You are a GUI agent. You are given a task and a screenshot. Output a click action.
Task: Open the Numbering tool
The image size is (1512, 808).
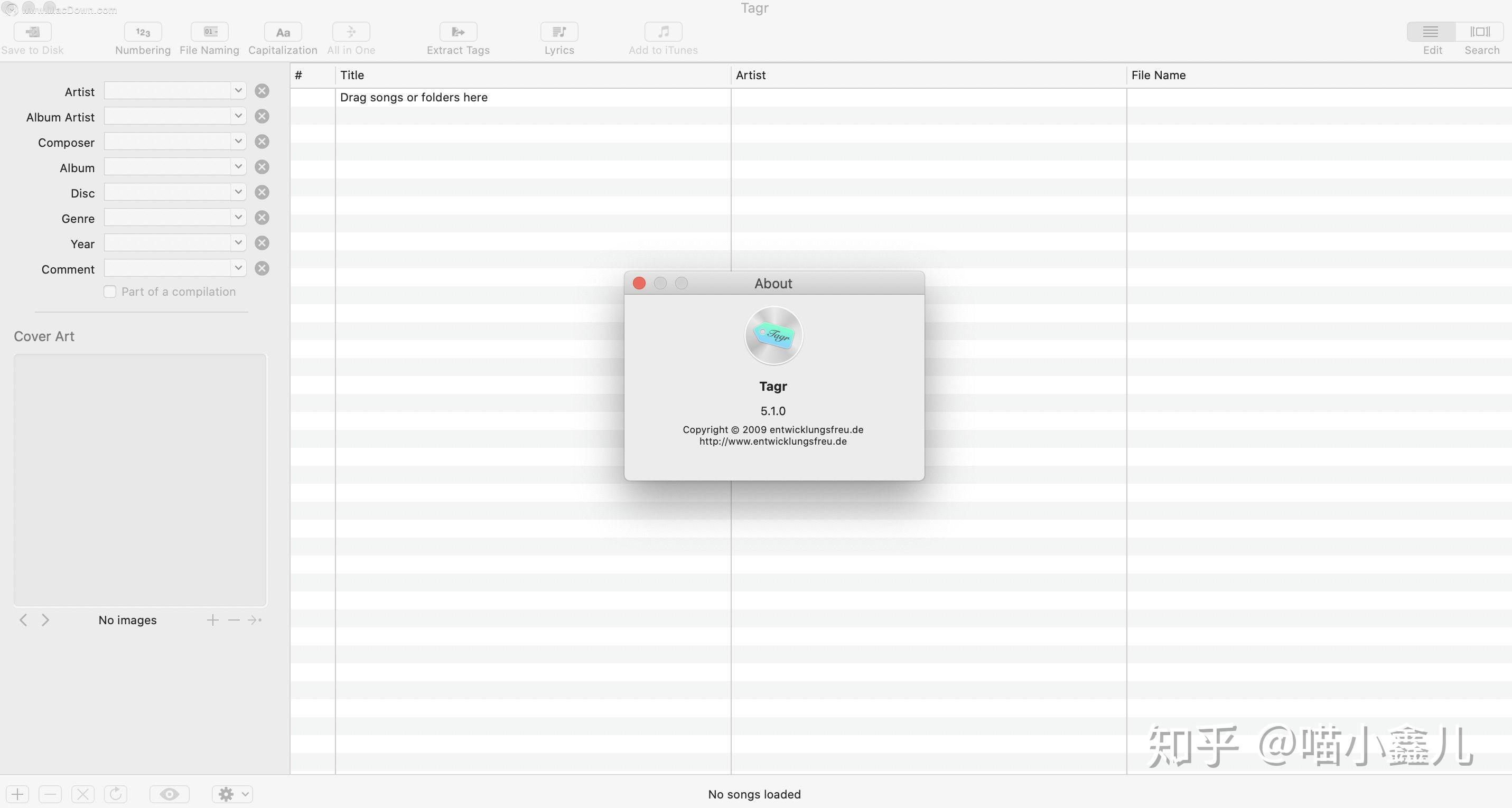point(143,32)
